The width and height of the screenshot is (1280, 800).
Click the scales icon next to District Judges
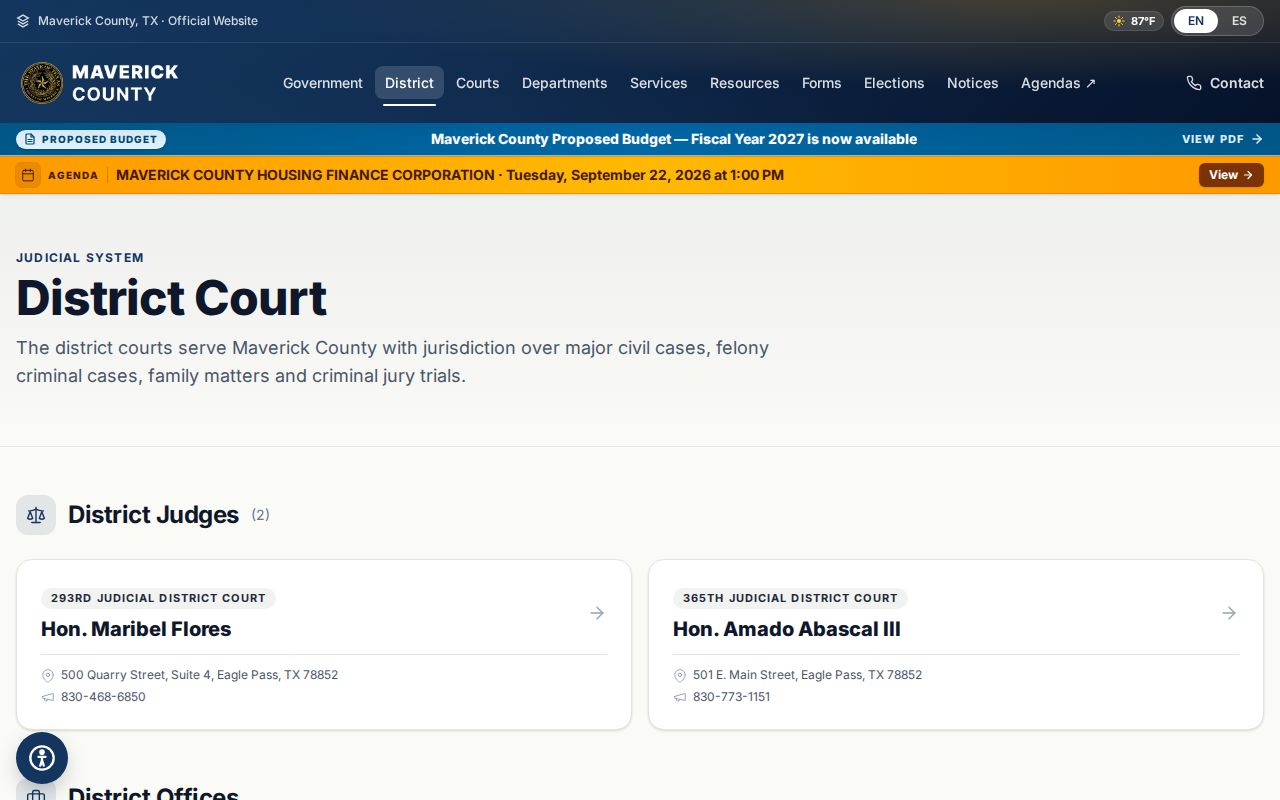(x=36, y=515)
